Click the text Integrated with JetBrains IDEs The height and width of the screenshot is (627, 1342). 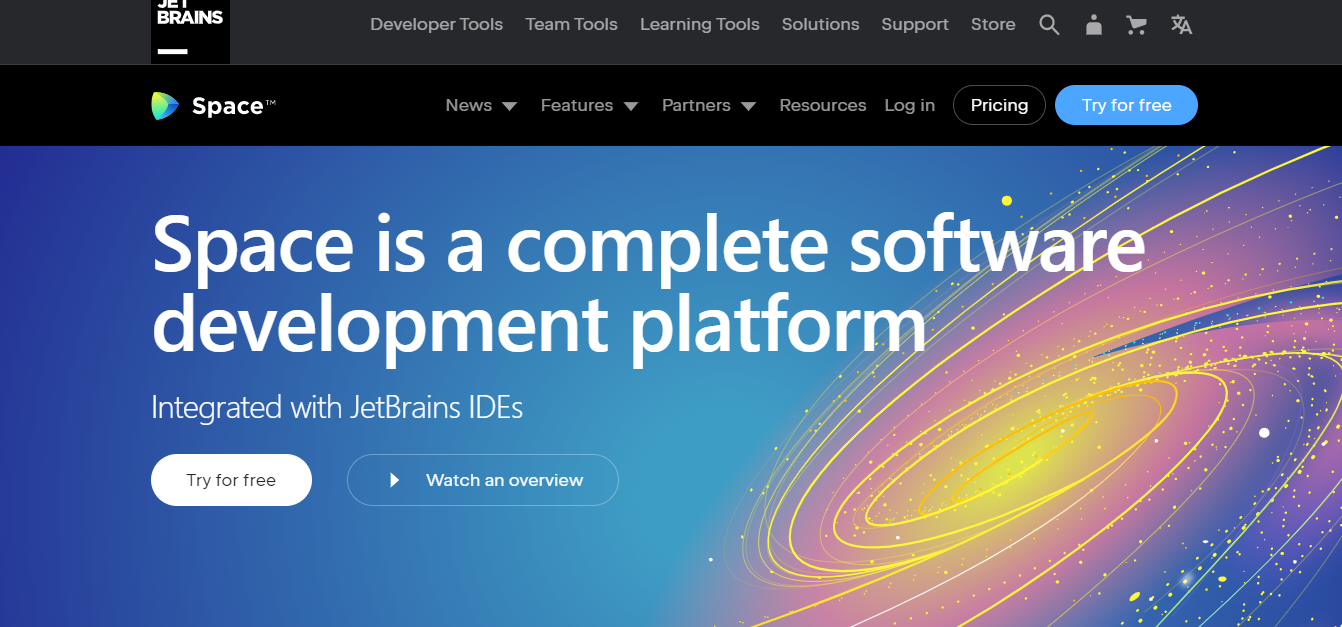(337, 407)
